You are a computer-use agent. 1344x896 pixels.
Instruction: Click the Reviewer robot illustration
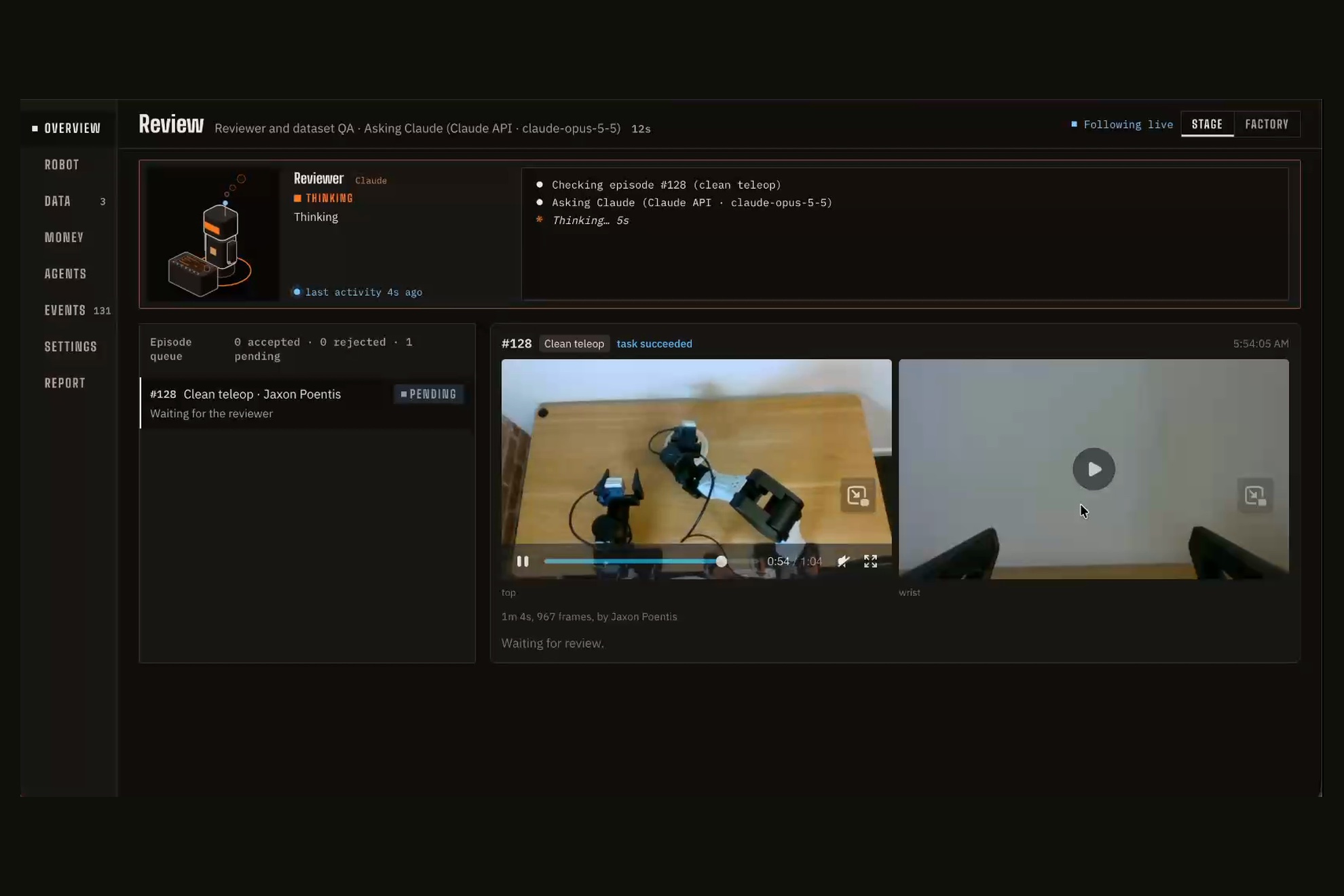pyautogui.click(x=212, y=235)
